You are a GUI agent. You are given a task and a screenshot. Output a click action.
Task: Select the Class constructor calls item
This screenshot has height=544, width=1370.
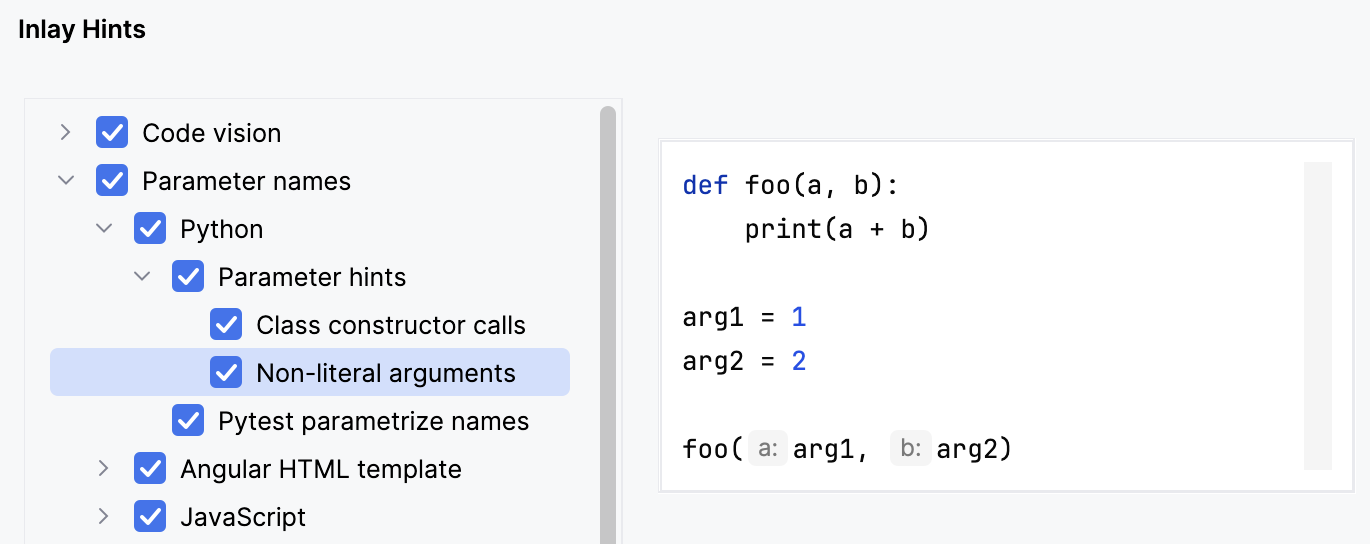(390, 325)
